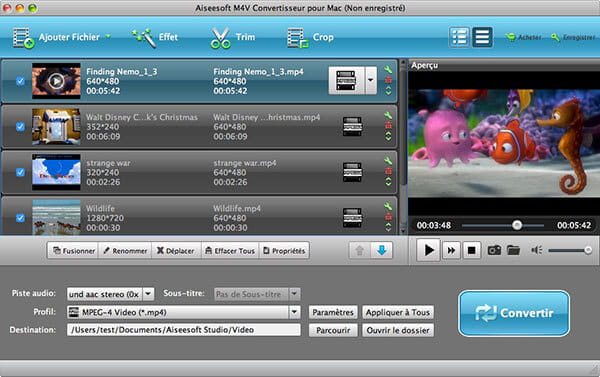Open the Crop tool
Screen dimensions: 600x377
(x=311, y=38)
